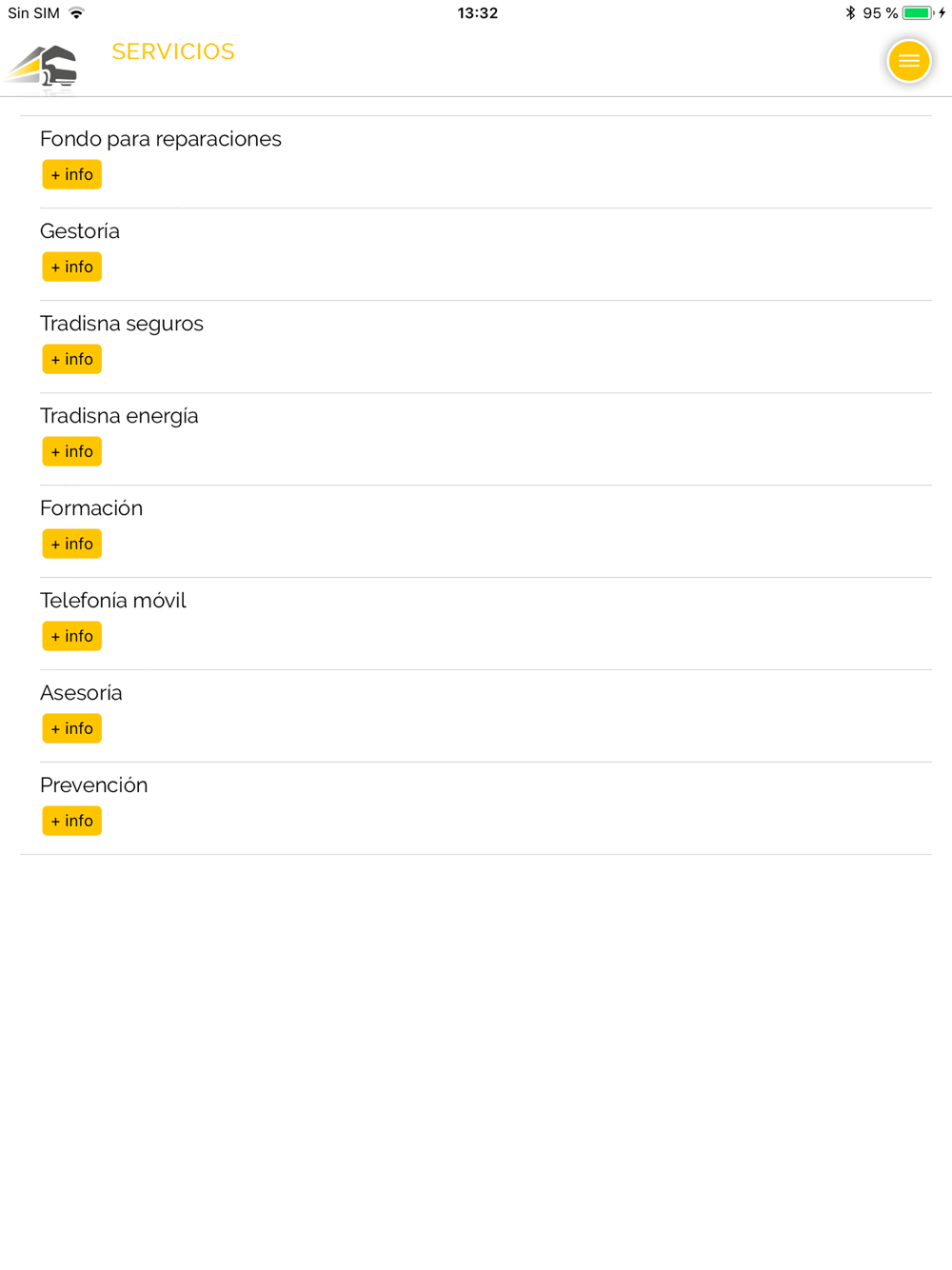This screenshot has height=1270, width=952.
Task: Select the Fondo para reparaciones title
Action: (161, 139)
